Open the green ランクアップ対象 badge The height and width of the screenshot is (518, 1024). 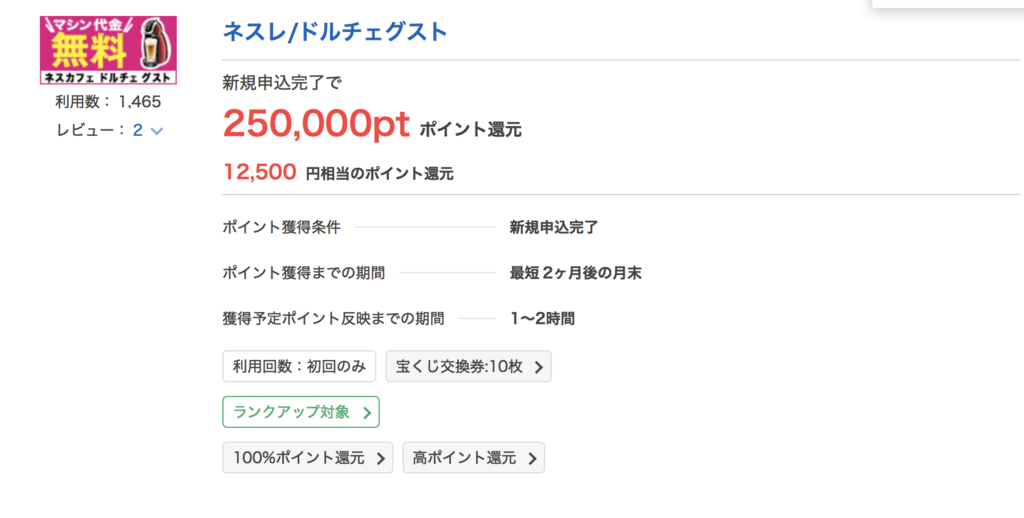click(x=301, y=412)
